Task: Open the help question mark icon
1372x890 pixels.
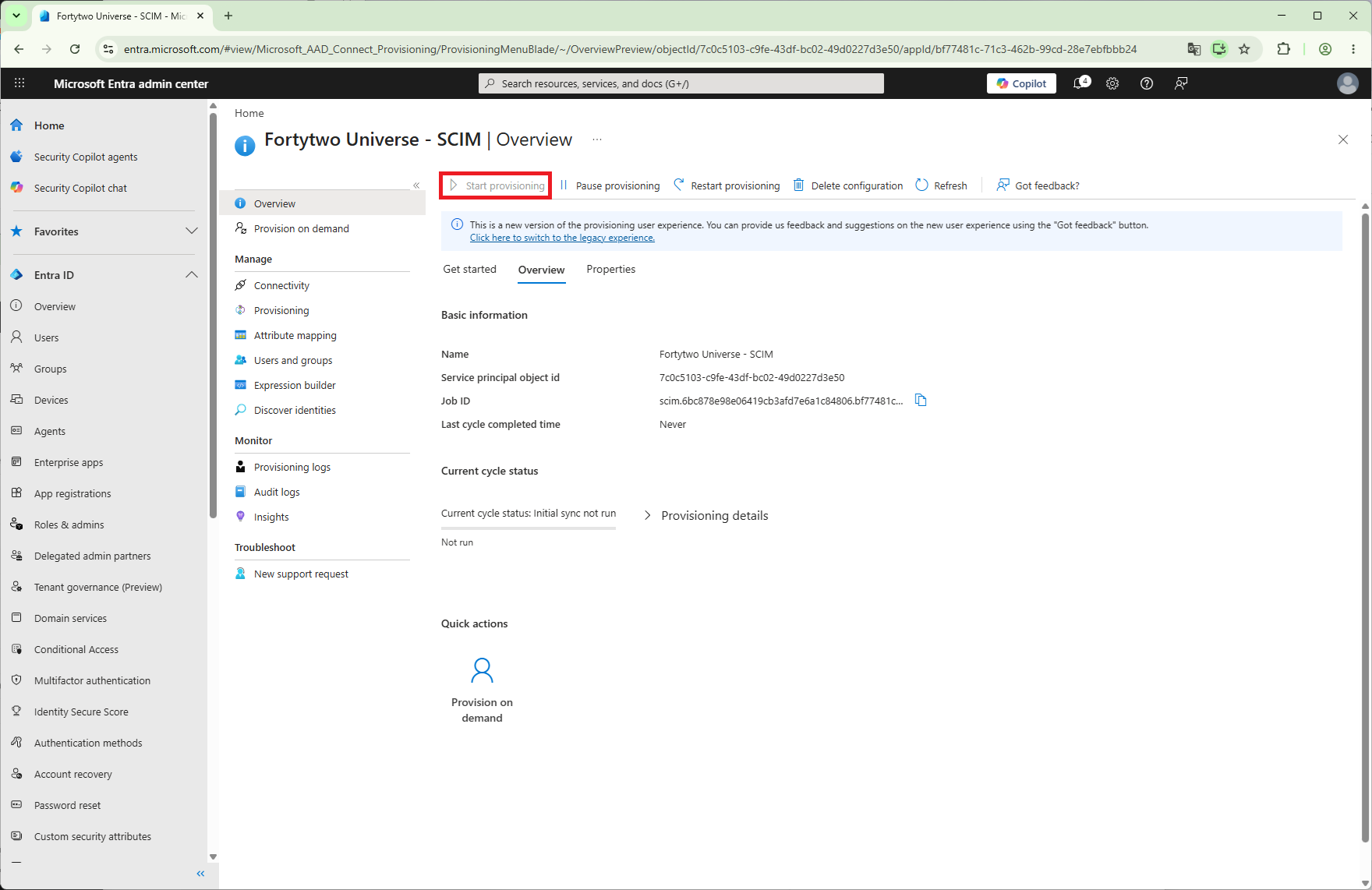Action: pyautogui.click(x=1147, y=83)
